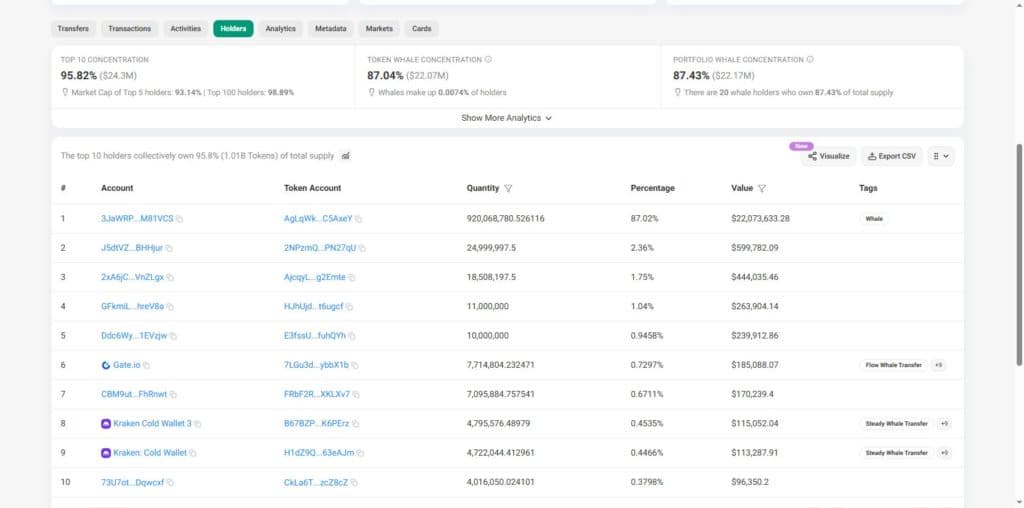The height and width of the screenshot is (508, 1024).
Task: Switch to the Transactions tab
Action: point(129,29)
